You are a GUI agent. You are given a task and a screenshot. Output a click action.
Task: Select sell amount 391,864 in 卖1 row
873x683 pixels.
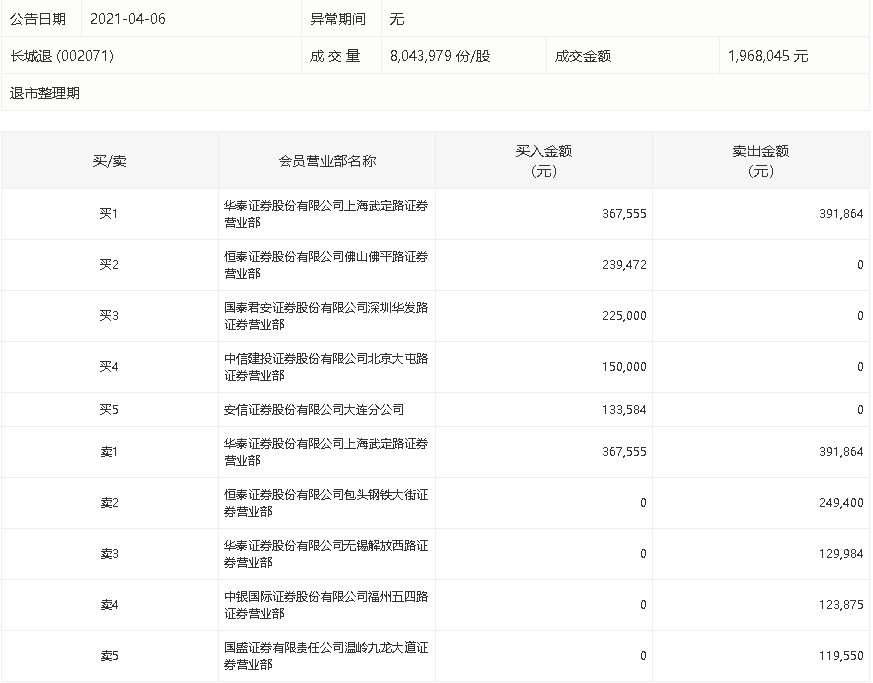pyautogui.click(x=841, y=452)
